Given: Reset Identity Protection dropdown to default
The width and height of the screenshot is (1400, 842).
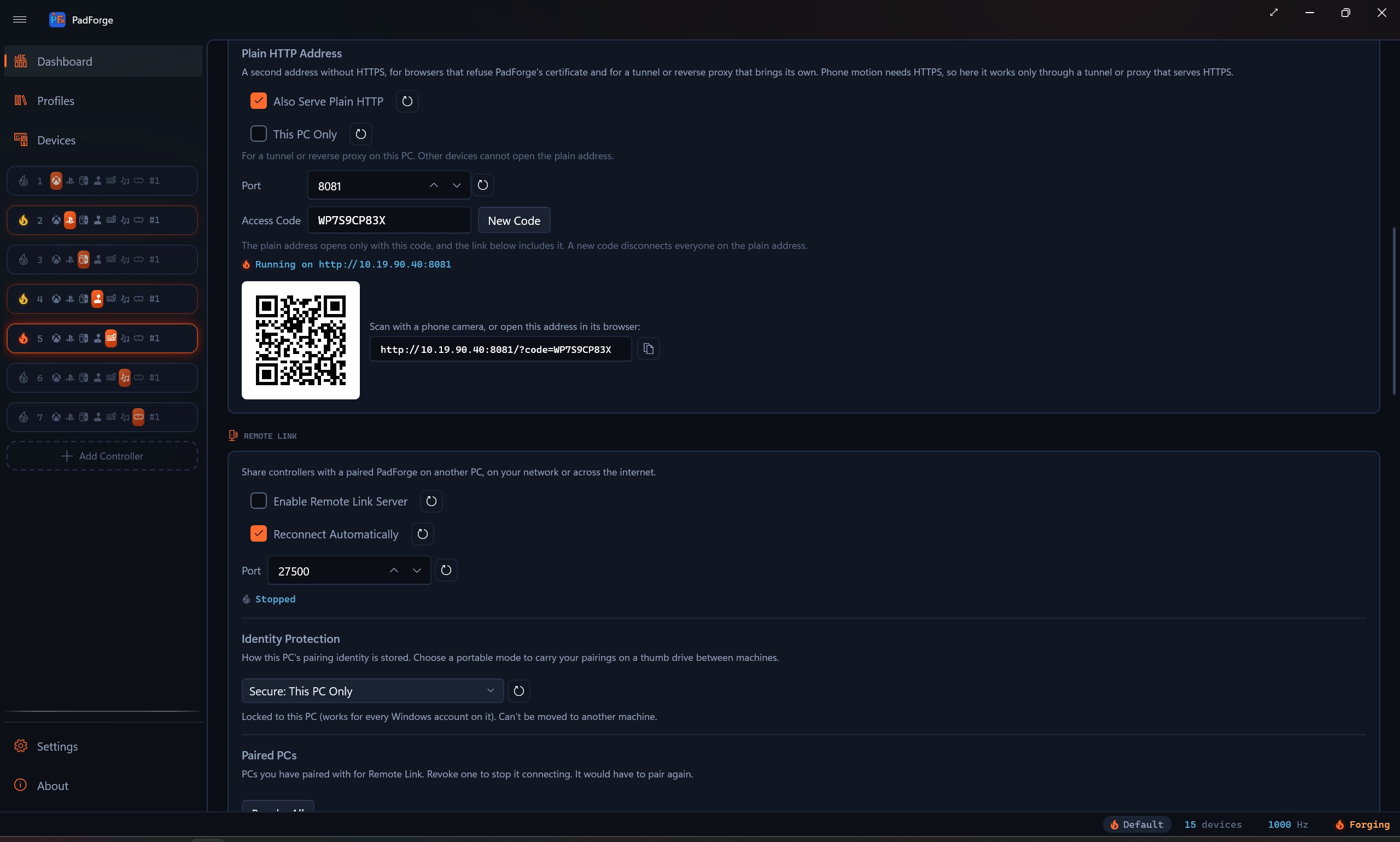Looking at the screenshot, I should pos(519,691).
